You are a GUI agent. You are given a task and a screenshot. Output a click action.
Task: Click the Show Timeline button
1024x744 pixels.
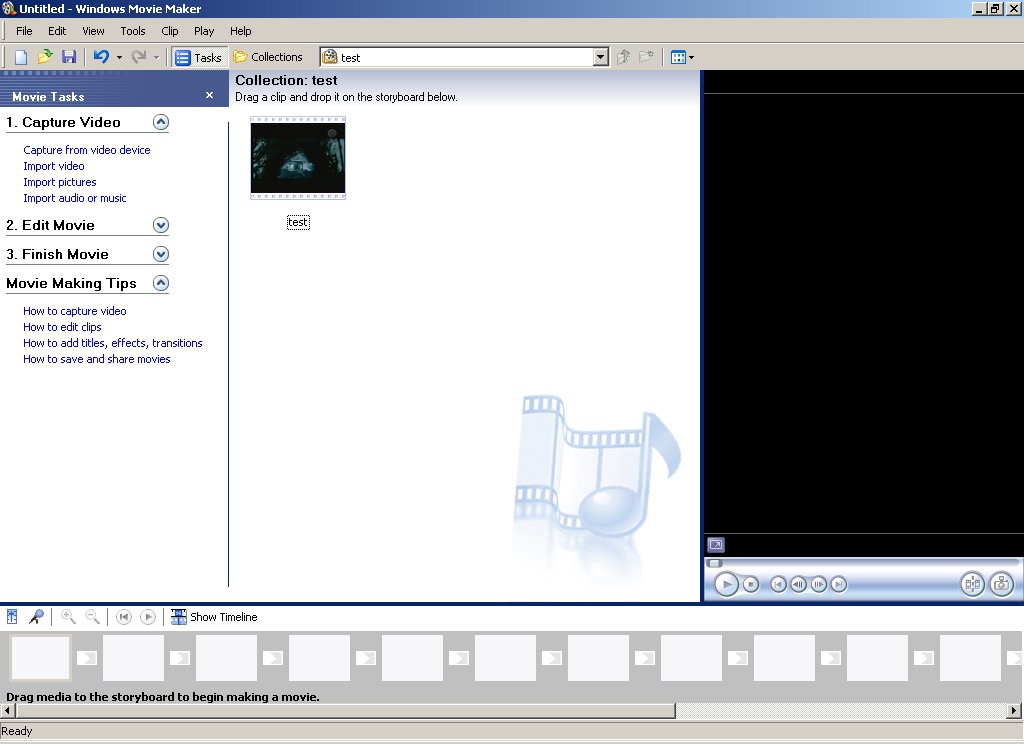pyautogui.click(x=214, y=617)
